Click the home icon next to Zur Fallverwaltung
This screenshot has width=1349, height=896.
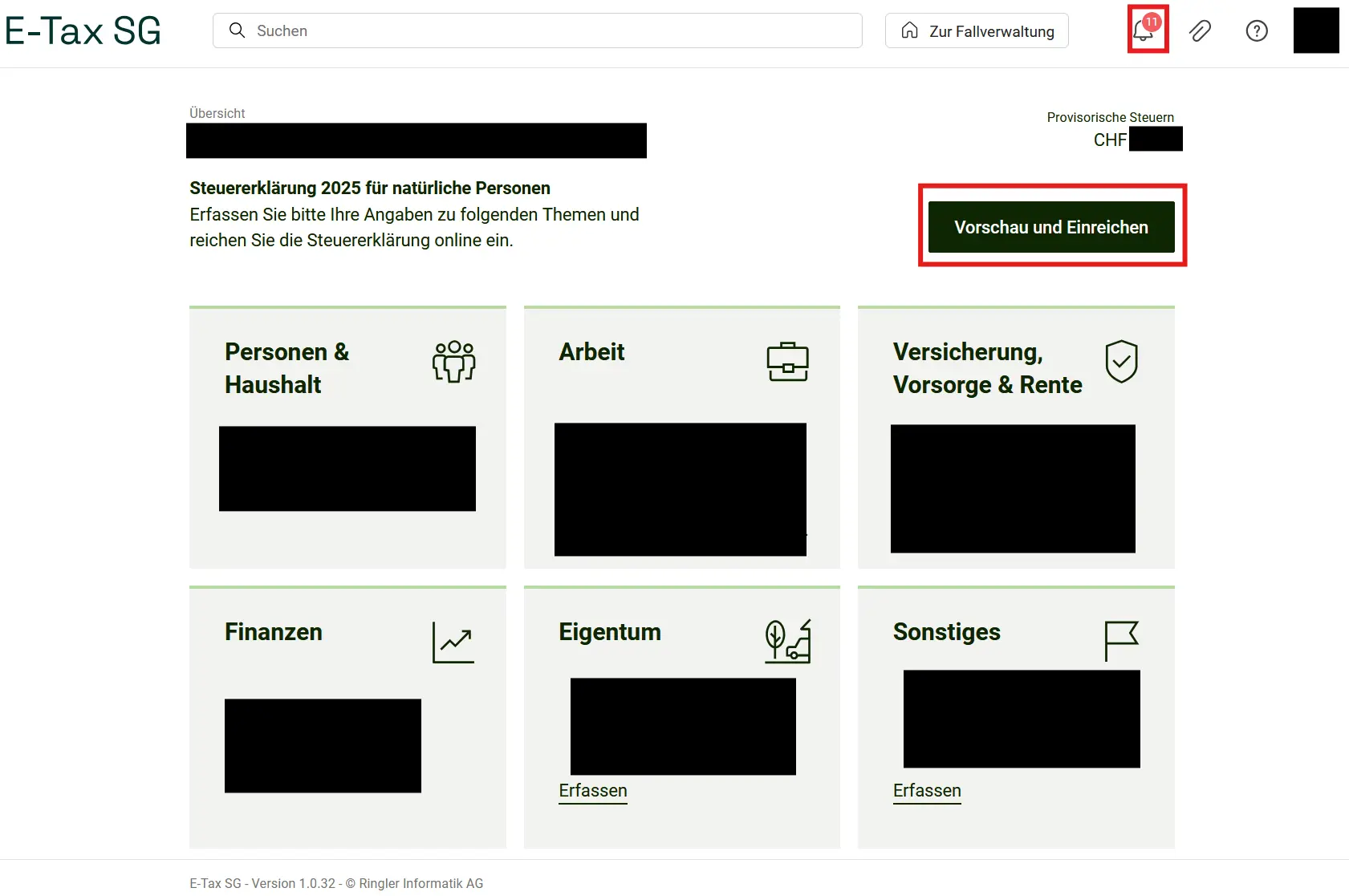[910, 30]
